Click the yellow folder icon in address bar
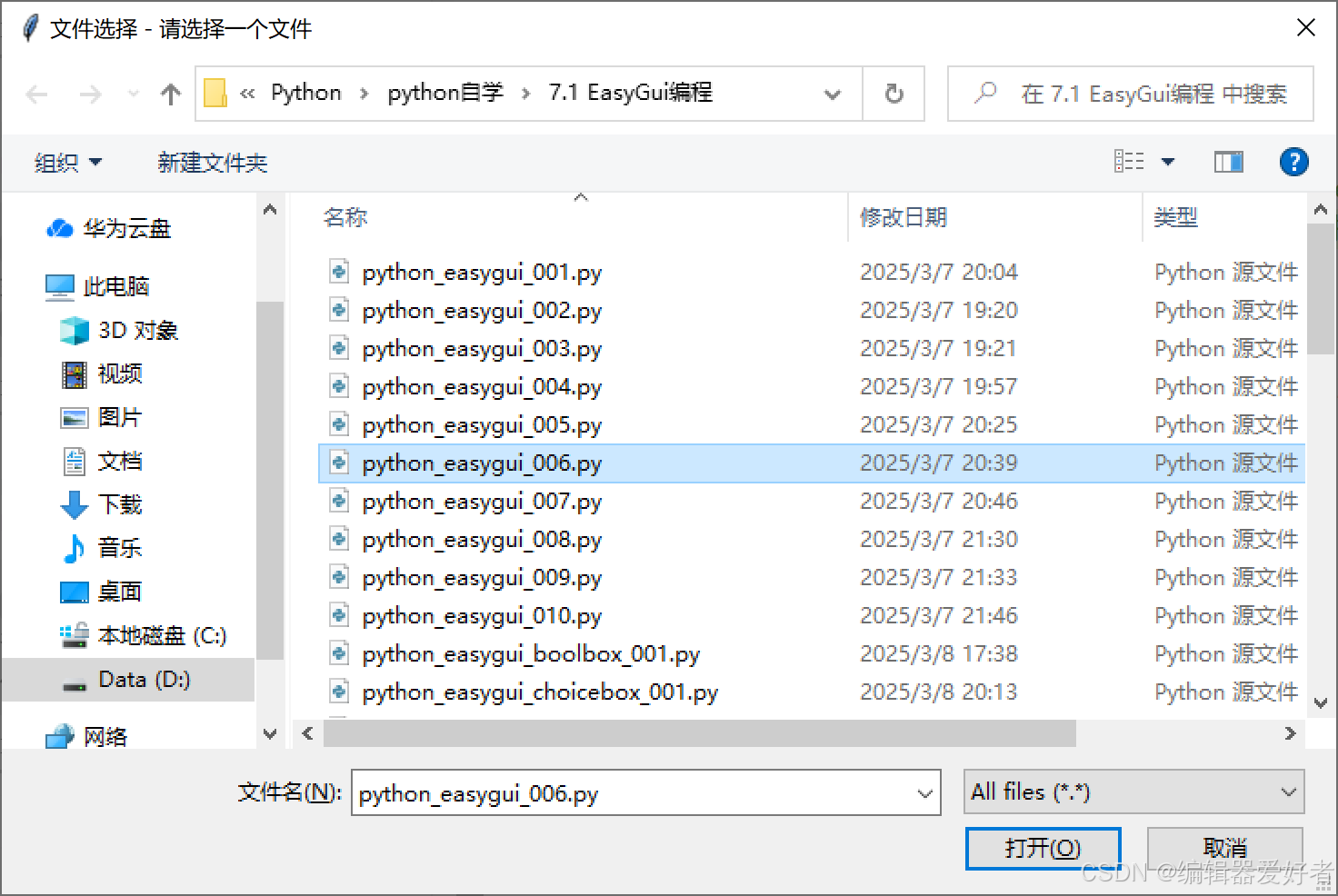1338x896 pixels. (x=215, y=92)
